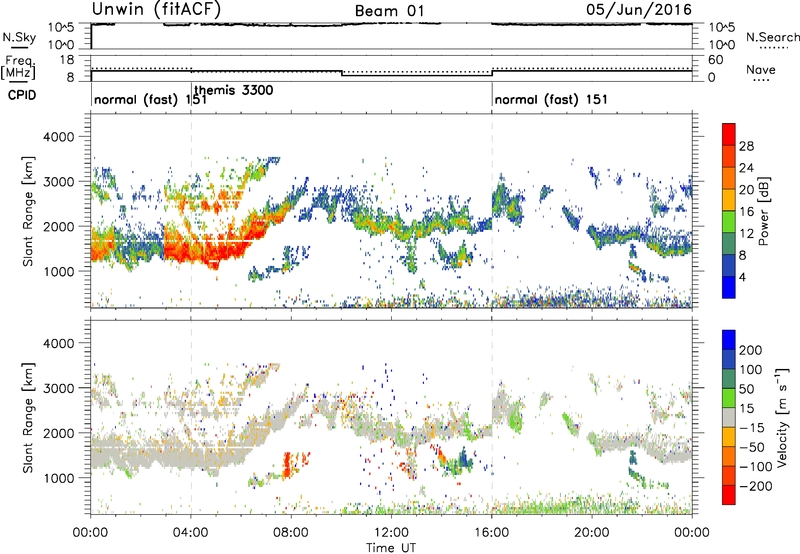Image resolution: width=800 pixels, height=554 pixels.
Task: Click the 'Unwin (fitACF)' plot title
Action: 156,10
